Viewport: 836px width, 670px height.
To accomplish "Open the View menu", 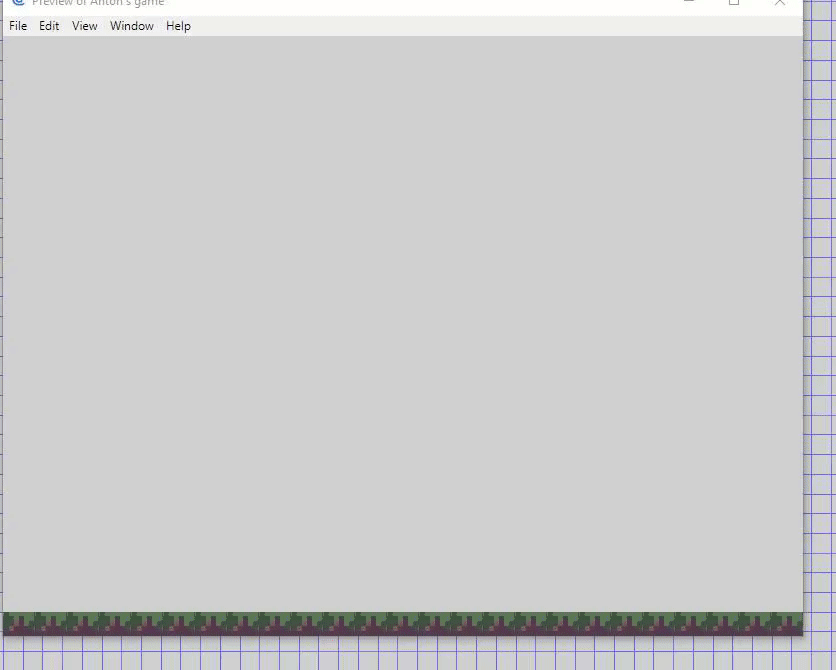I will 85,26.
